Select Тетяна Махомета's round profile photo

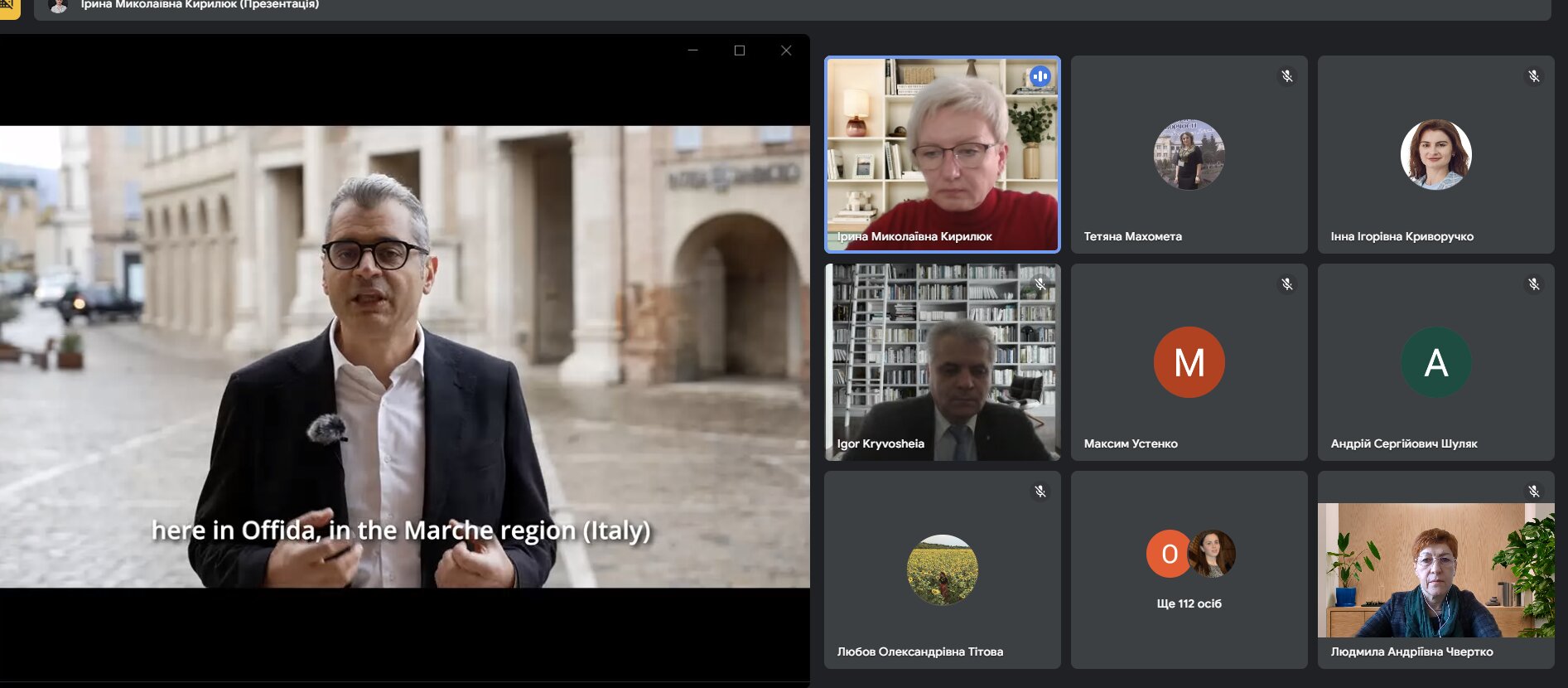pyautogui.click(x=1189, y=155)
